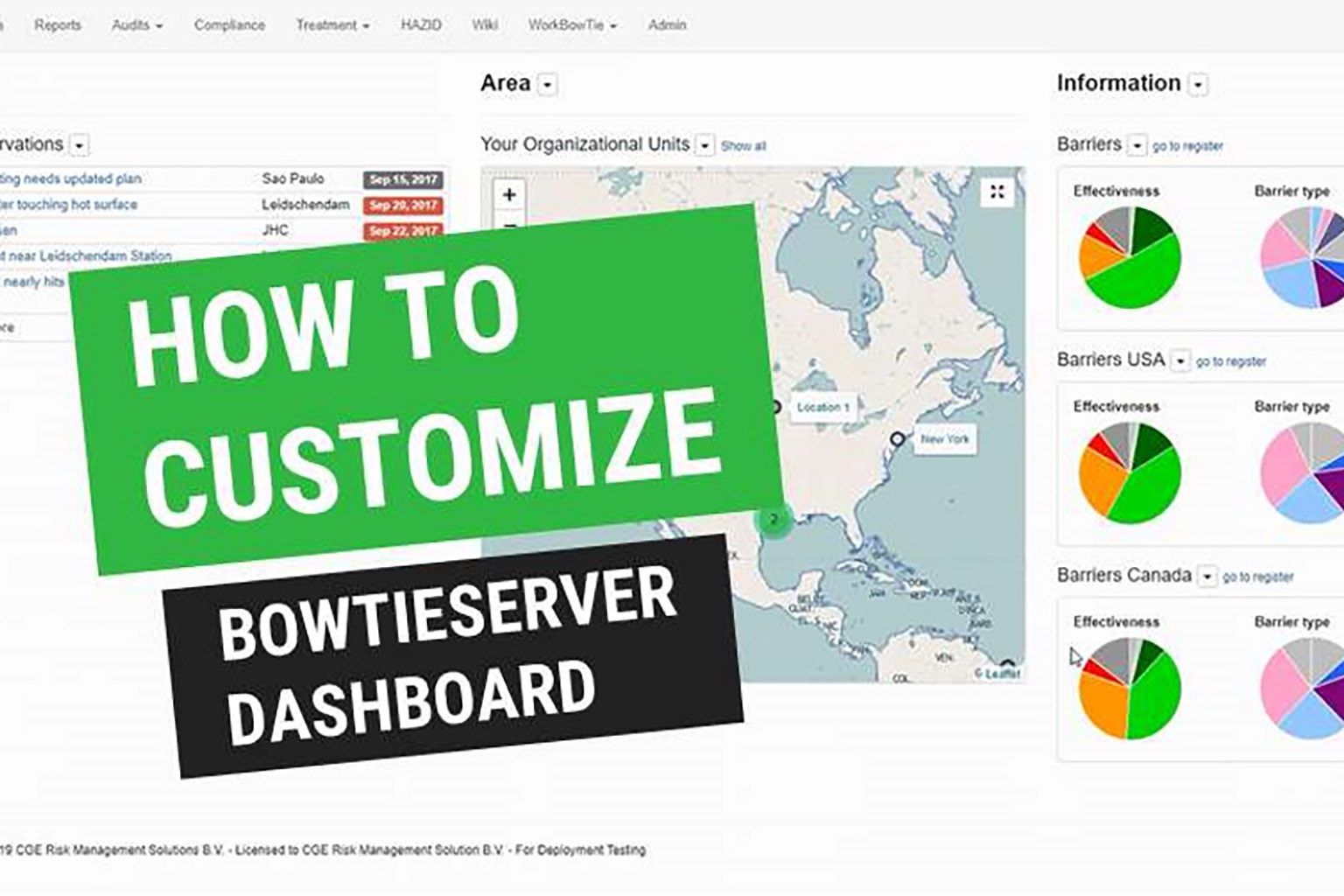Viewport: 1344px width, 896px height.
Task: Click Show all organizational units link
Action: click(743, 146)
